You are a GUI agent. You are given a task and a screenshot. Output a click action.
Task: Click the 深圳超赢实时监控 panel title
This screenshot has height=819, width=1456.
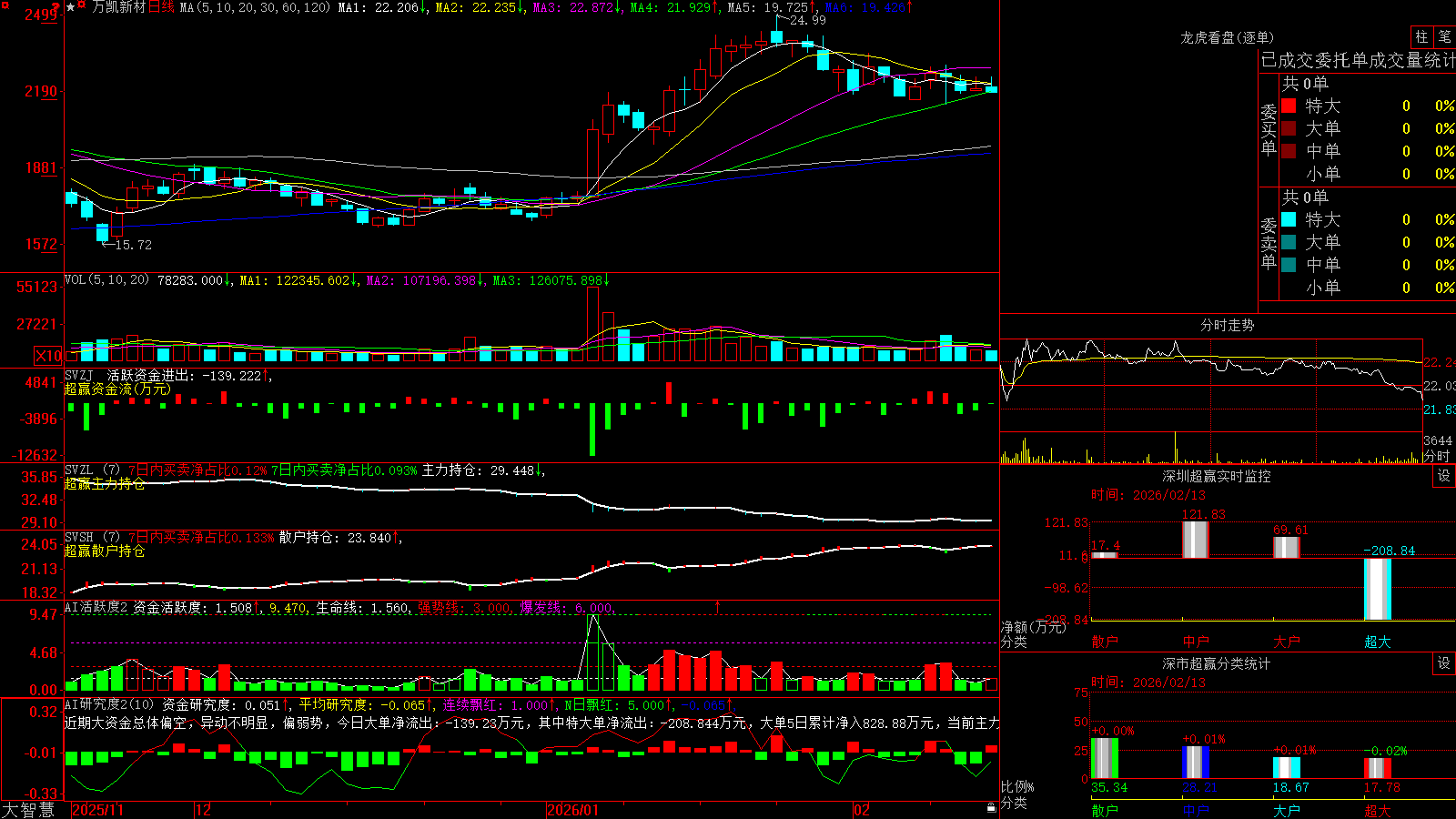pos(1217,476)
